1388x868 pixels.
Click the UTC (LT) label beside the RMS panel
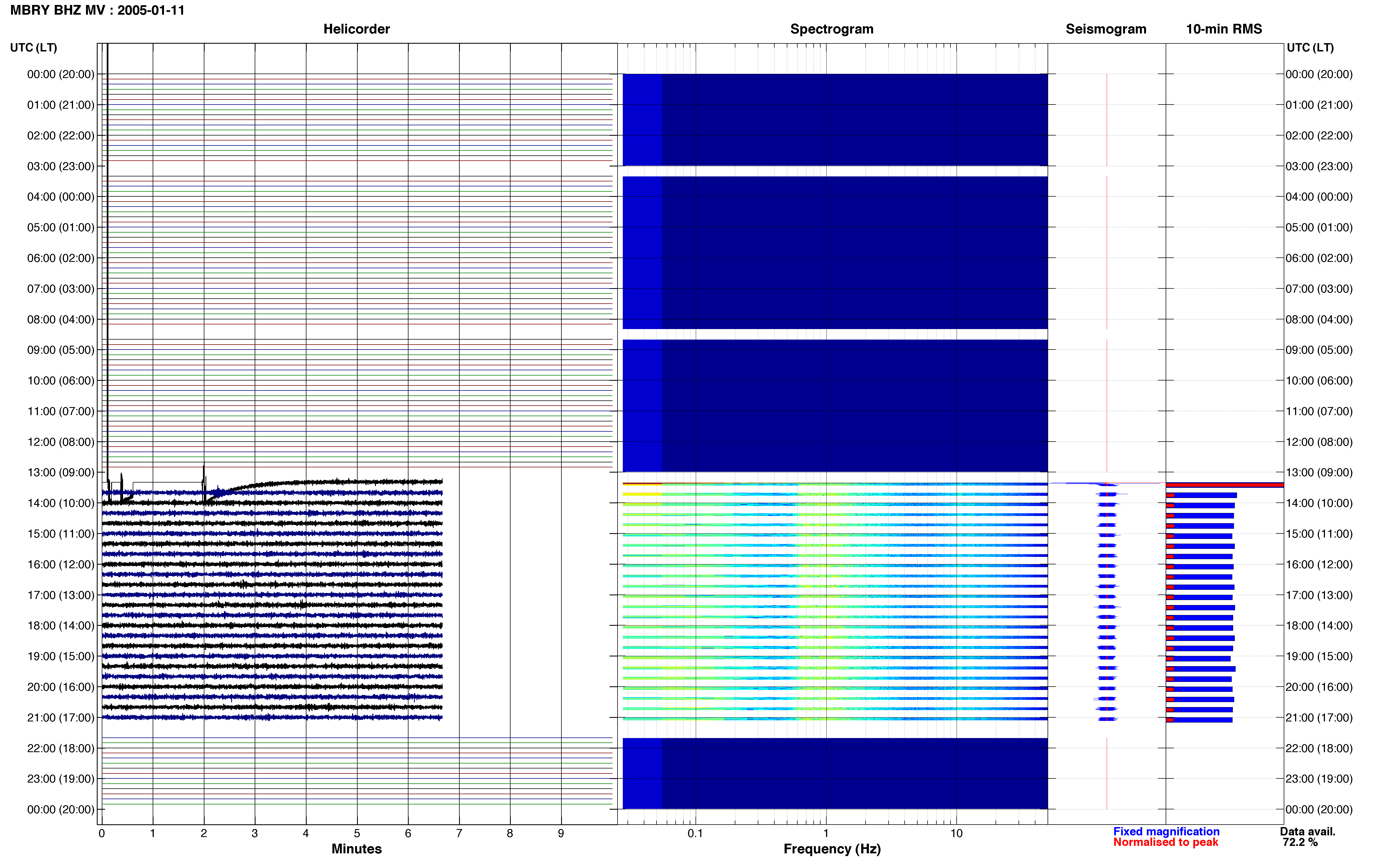[x=1310, y=48]
